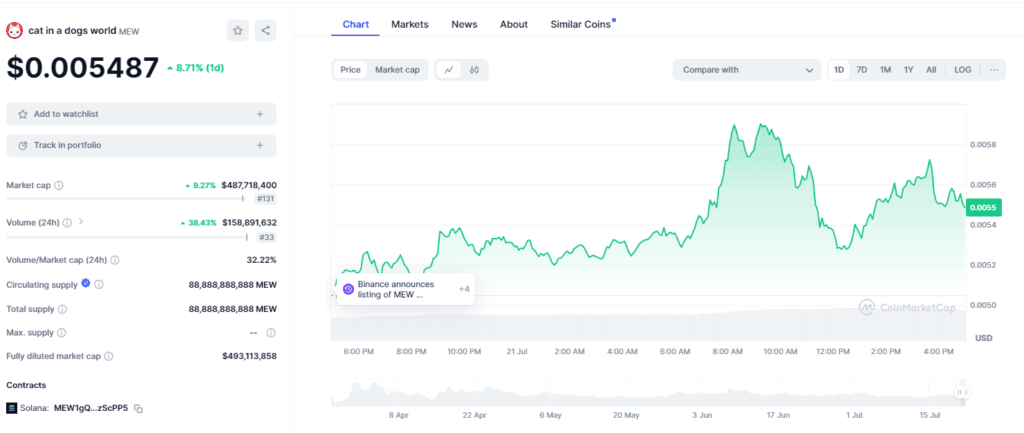Open Total supply info icon
The height and width of the screenshot is (433, 1024).
[62, 309]
